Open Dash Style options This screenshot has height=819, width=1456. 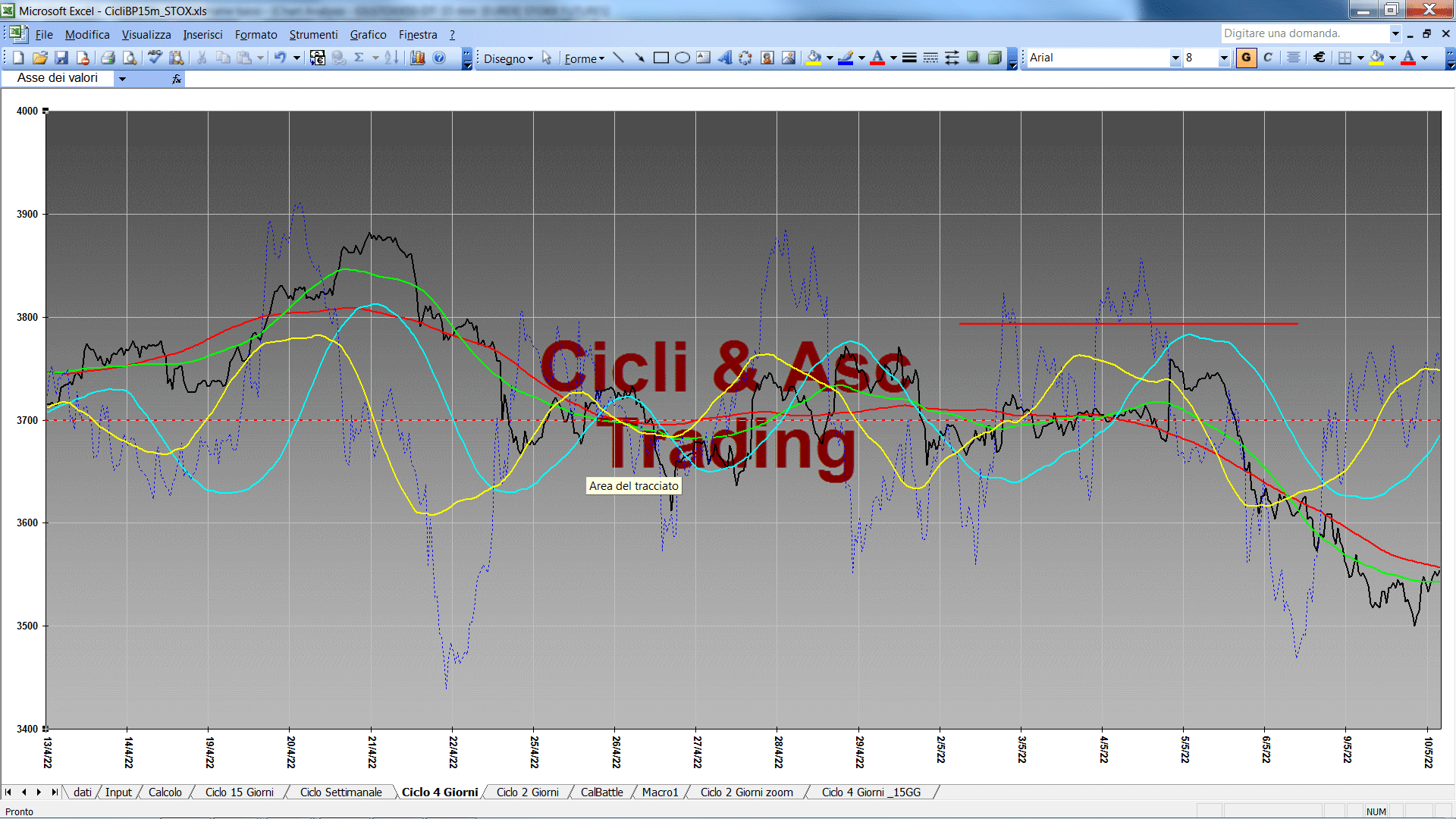[930, 58]
